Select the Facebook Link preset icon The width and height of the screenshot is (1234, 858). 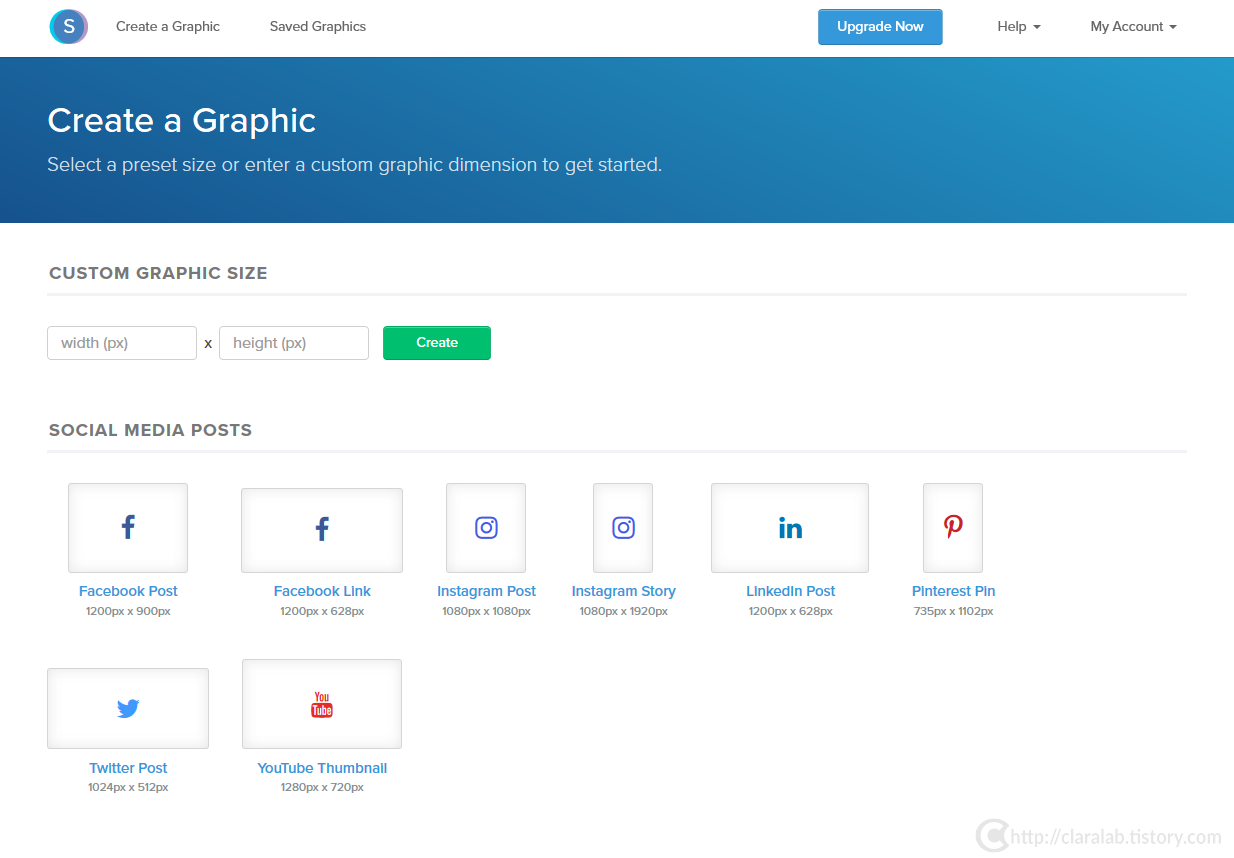coord(322,530)
